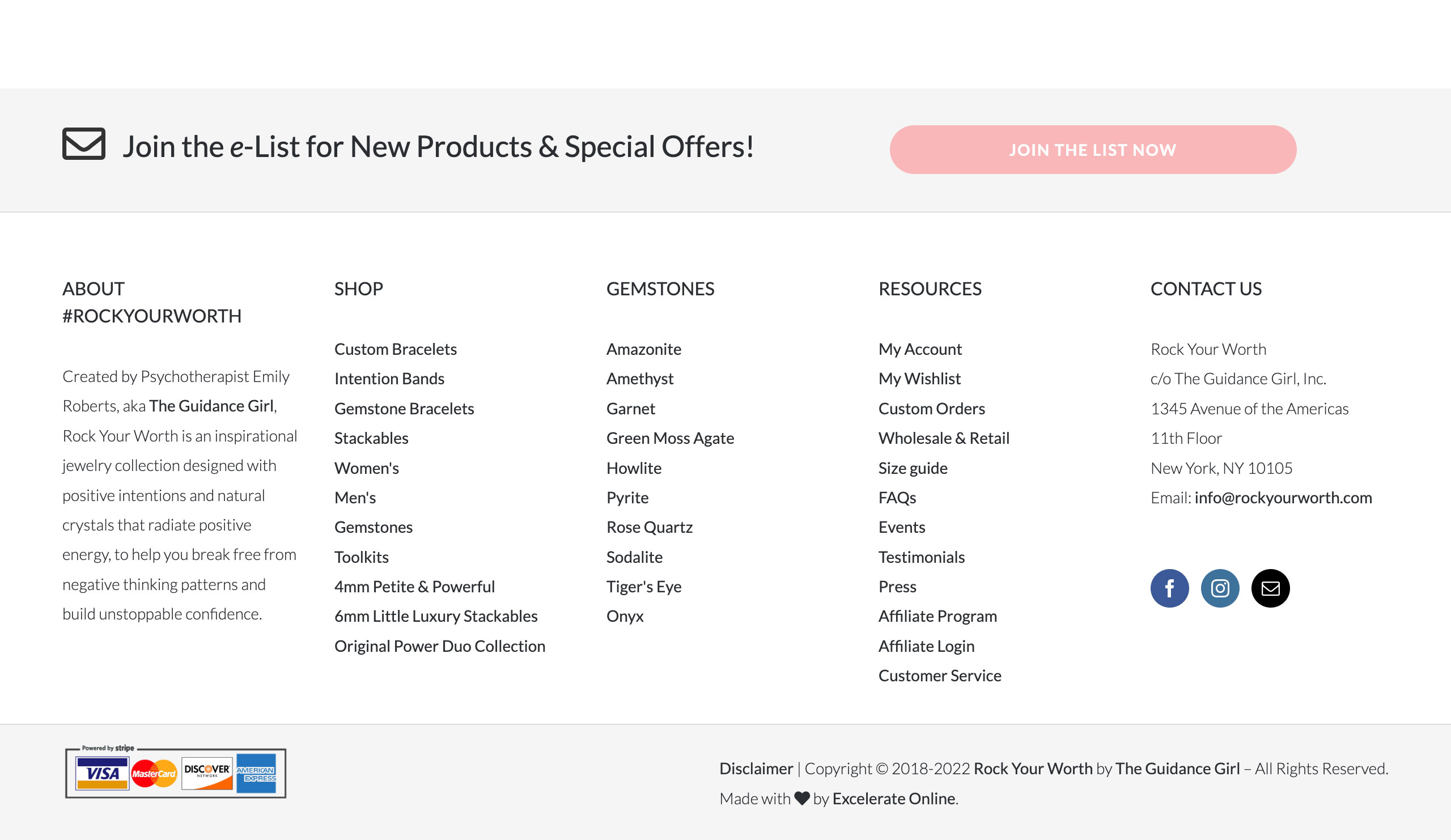The width and height of the screenshot is (1451, 840).
Task: Open the Affiliate Login link
Action: 927,646
